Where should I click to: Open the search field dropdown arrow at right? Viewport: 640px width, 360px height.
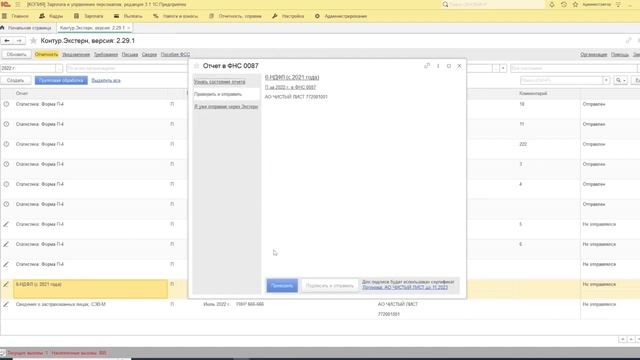[x=606, y=80]
